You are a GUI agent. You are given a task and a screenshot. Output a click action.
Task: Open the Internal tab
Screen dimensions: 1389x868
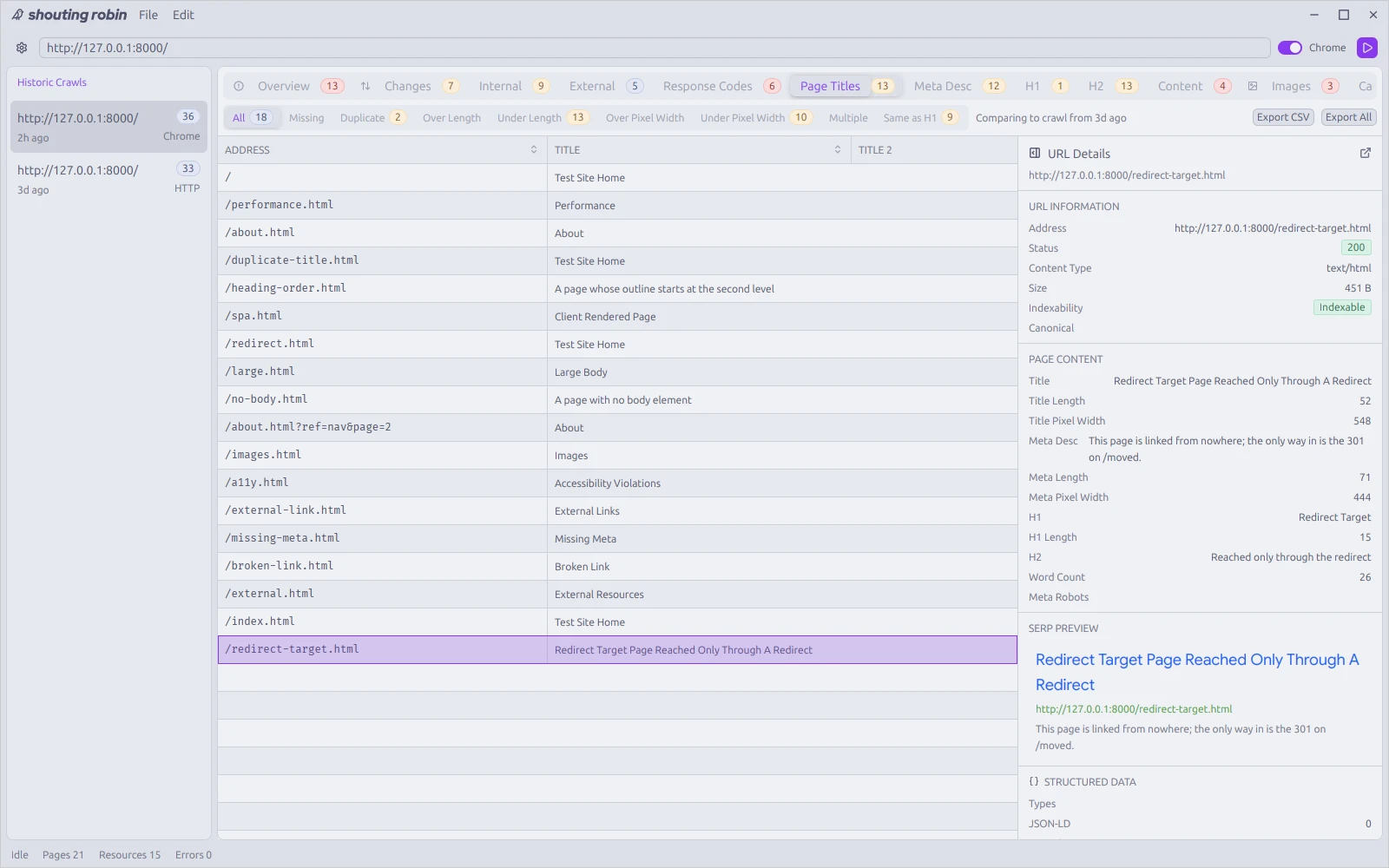tap(514, 86)
